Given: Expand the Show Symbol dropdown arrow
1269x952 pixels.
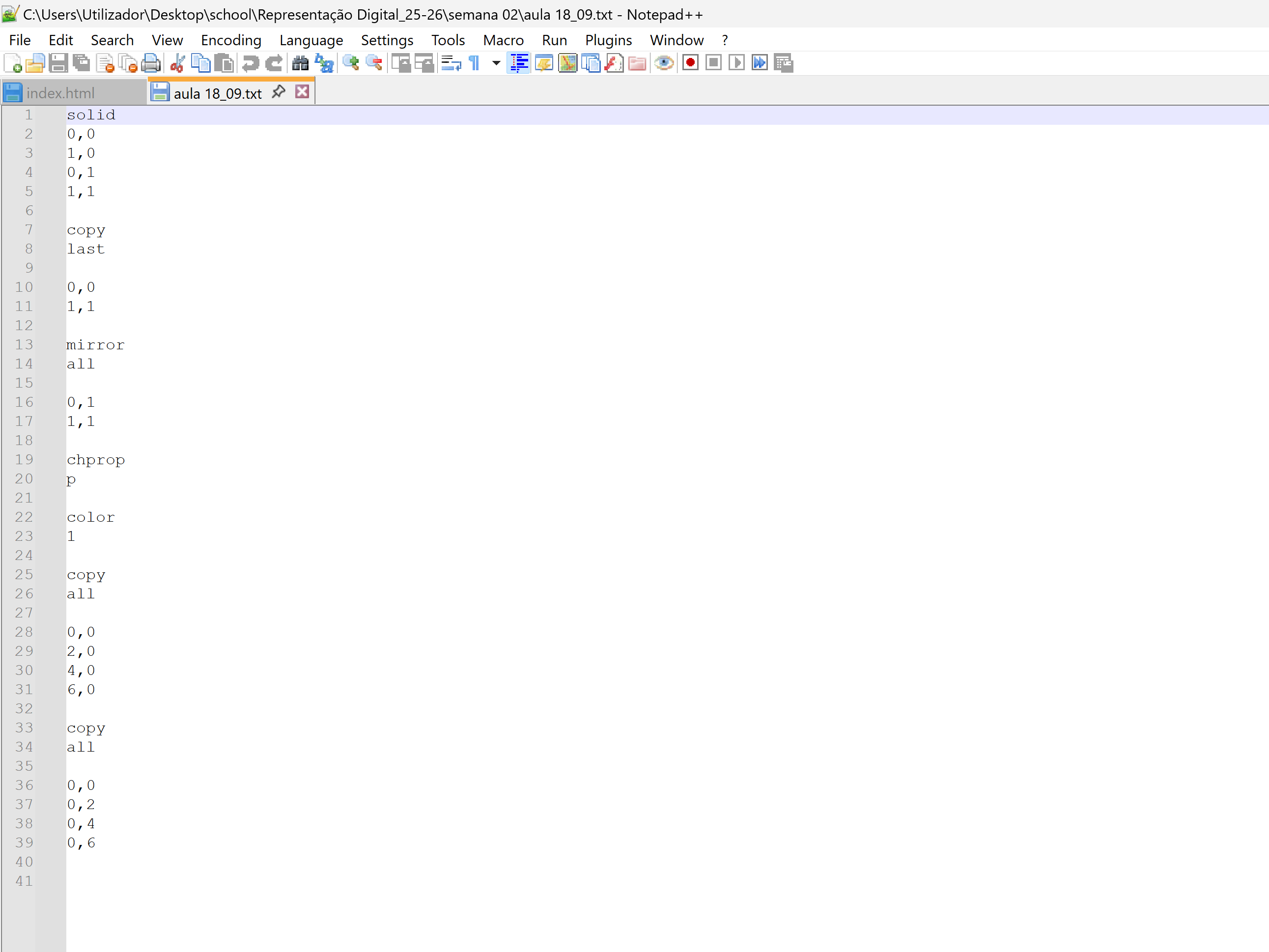Looking at the screenshot, I should (496, 63).
